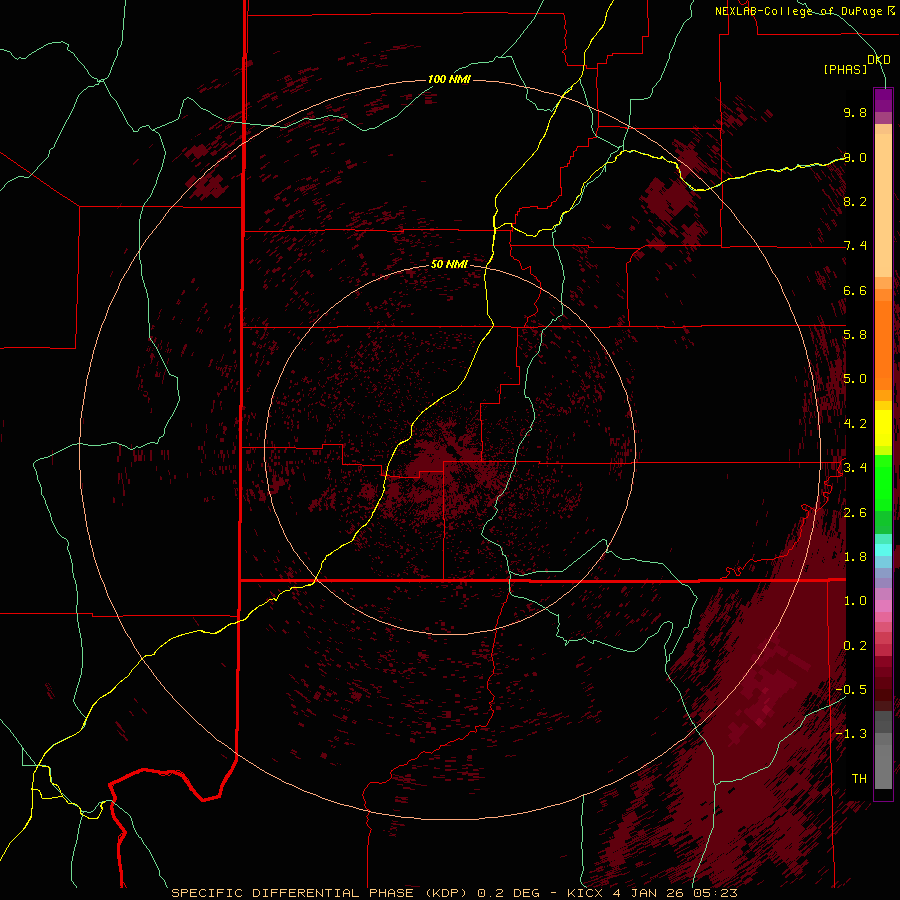The width and height of the screenshot is (900, 900).
Task: Click the -1.3 scale value
Action: click(852, 734)
